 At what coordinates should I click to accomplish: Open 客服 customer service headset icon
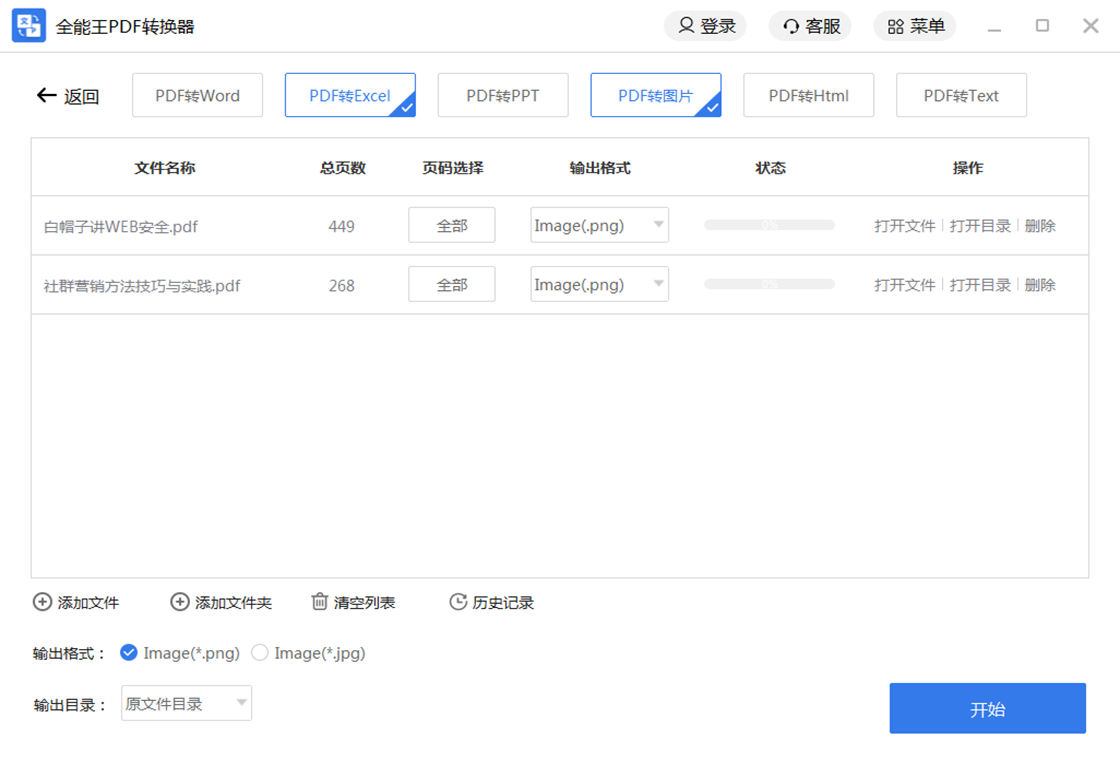coord(791,26)
